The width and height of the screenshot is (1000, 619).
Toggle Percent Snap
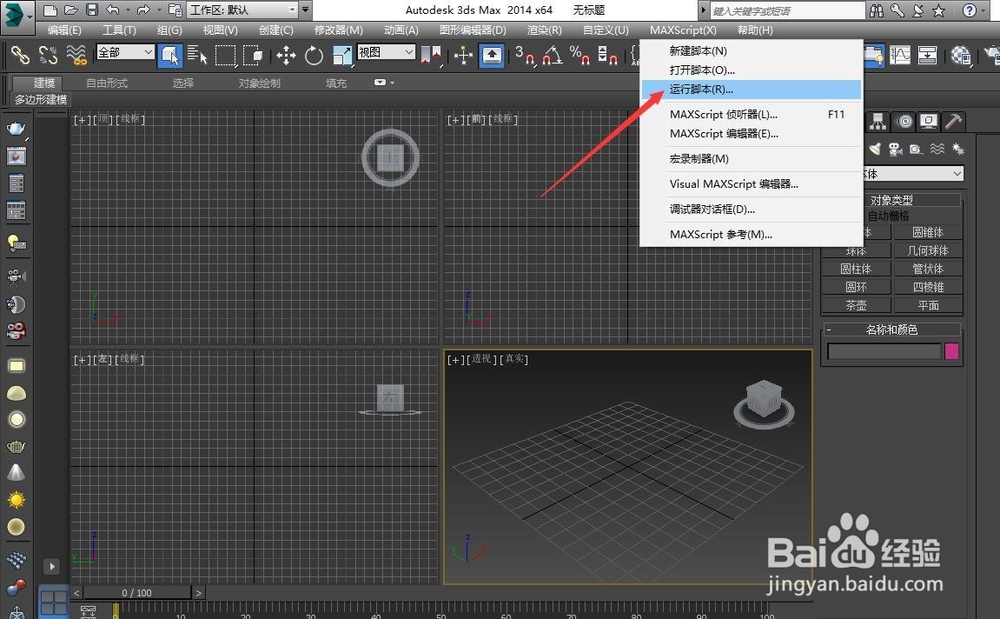pyautogui.click(x=580, y=55)
